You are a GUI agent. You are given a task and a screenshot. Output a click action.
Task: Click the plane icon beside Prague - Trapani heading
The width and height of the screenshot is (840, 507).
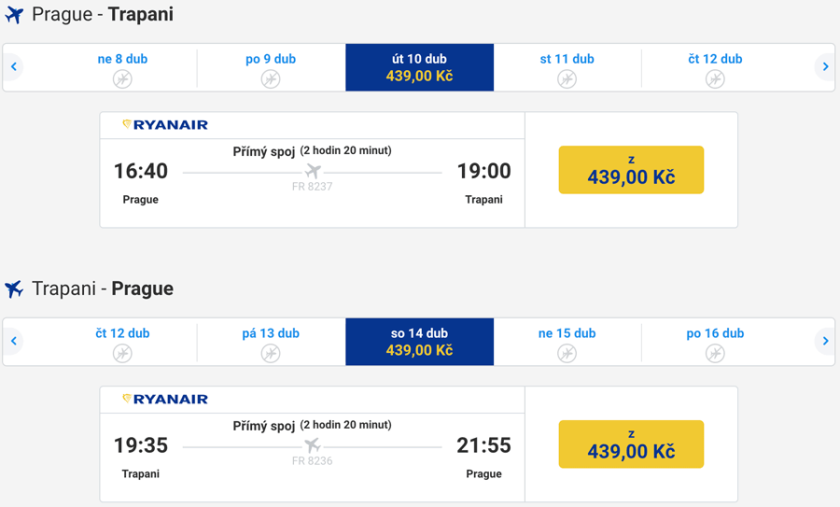click(14, 16)
